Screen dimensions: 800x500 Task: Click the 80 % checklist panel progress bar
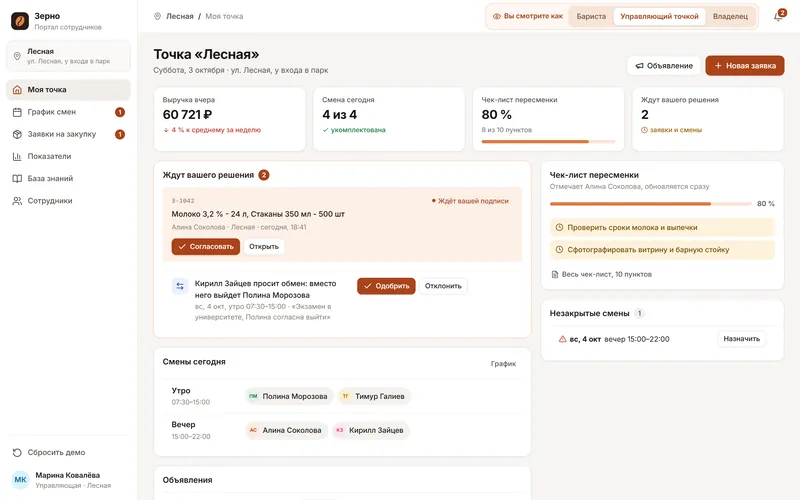click(651, 204)
